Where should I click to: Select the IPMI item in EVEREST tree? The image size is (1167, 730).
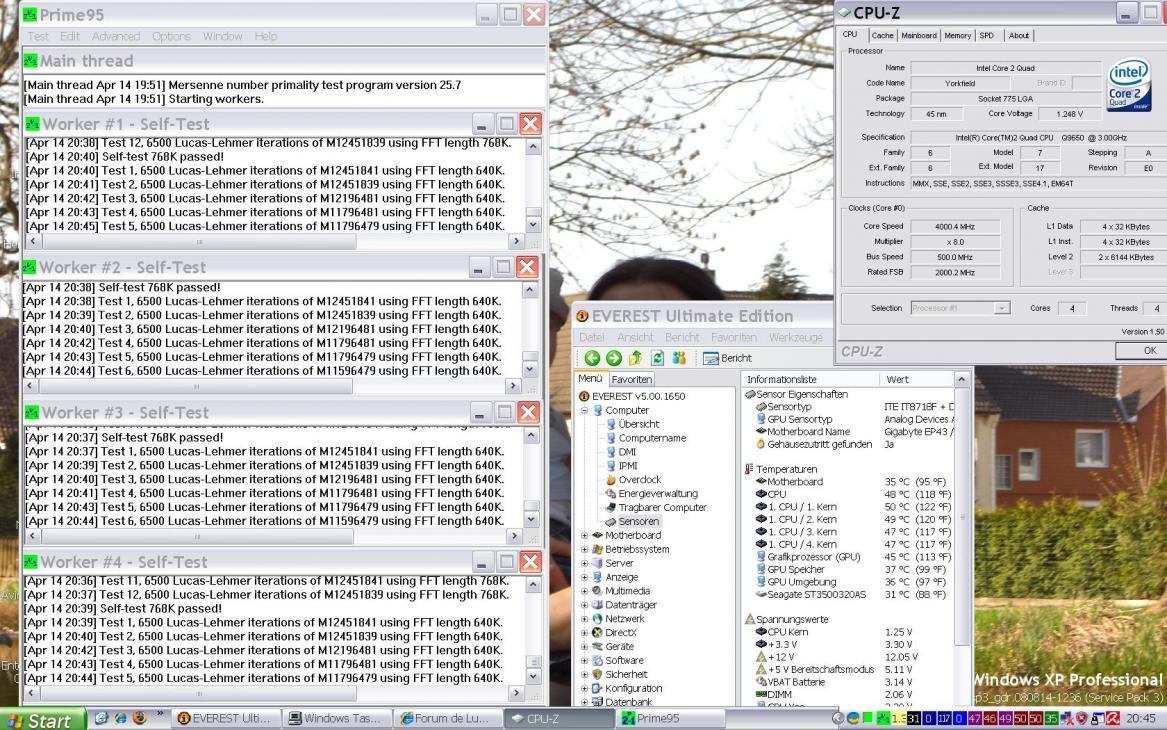click(628, 466)
